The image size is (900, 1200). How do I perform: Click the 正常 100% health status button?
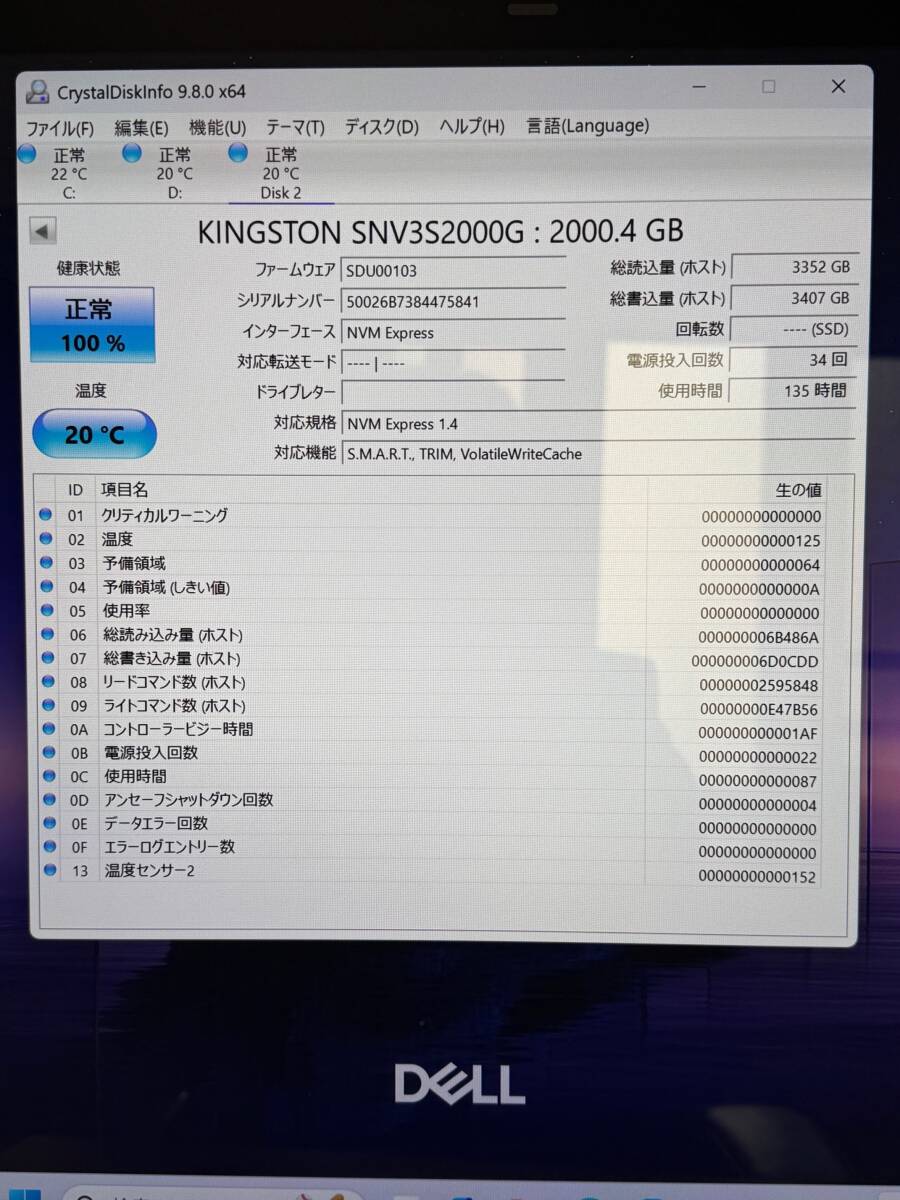coord(92,324)
